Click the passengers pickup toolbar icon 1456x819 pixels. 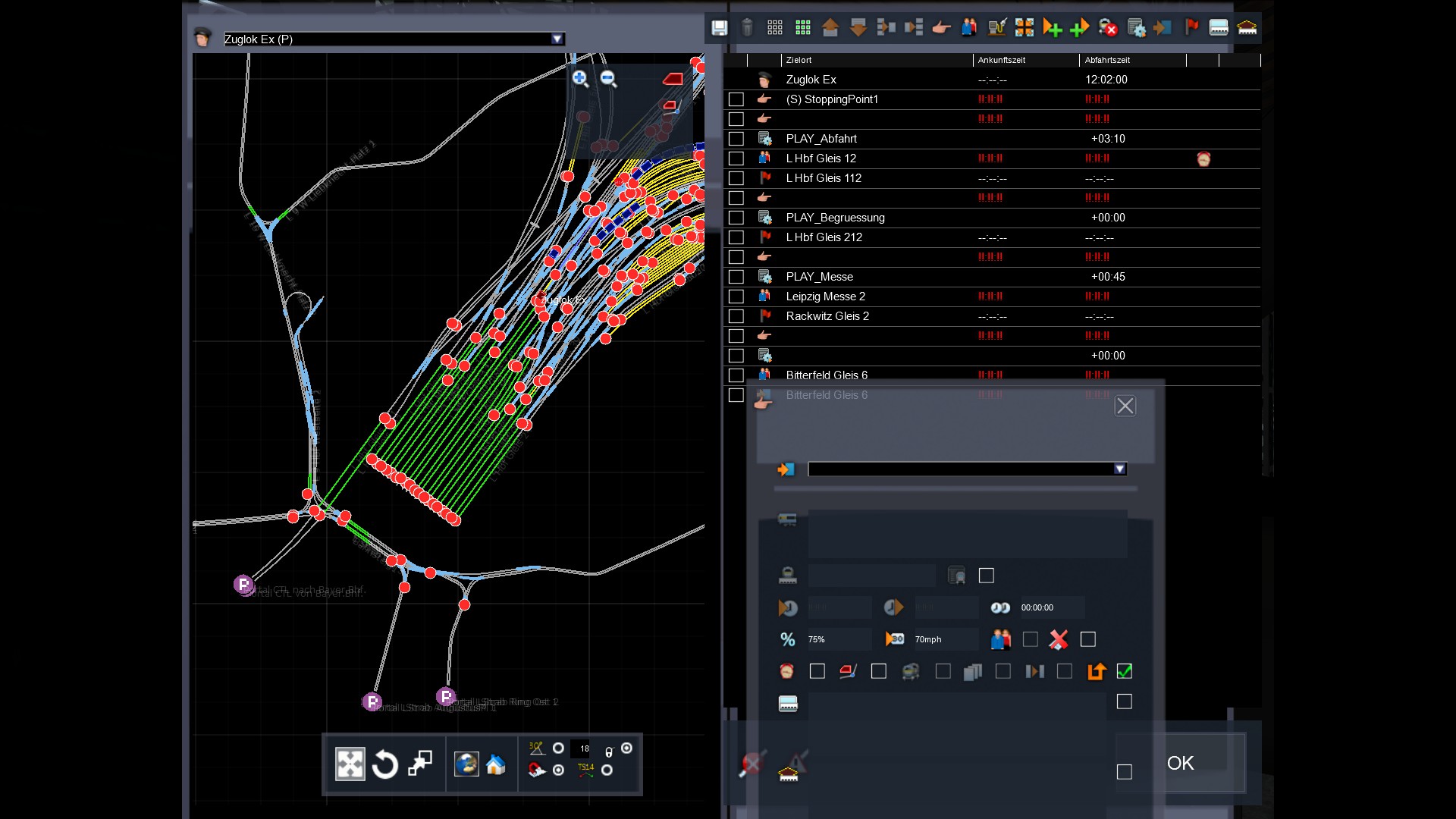point(969,28)
